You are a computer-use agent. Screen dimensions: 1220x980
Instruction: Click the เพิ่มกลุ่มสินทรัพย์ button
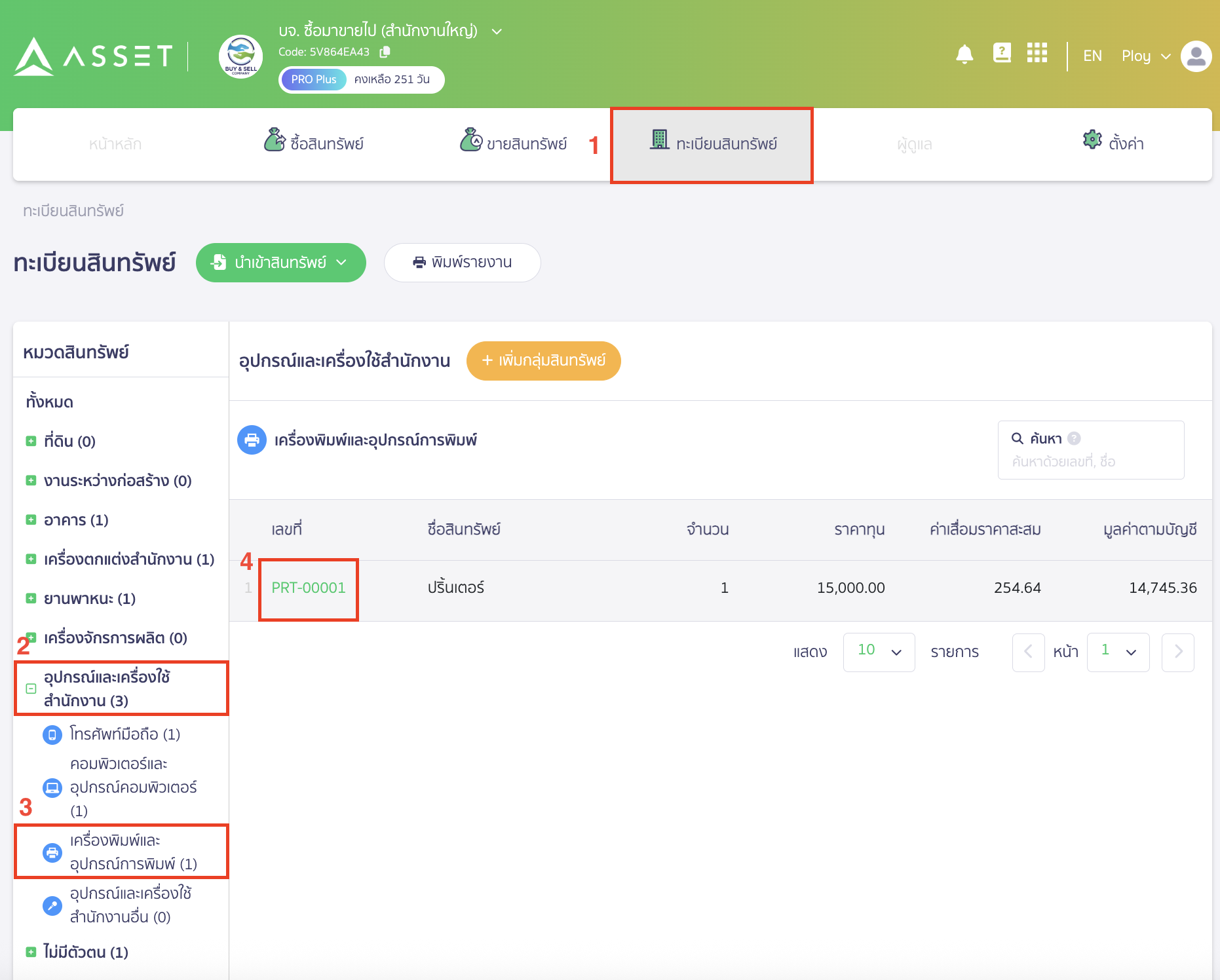(x=543, y=361)
